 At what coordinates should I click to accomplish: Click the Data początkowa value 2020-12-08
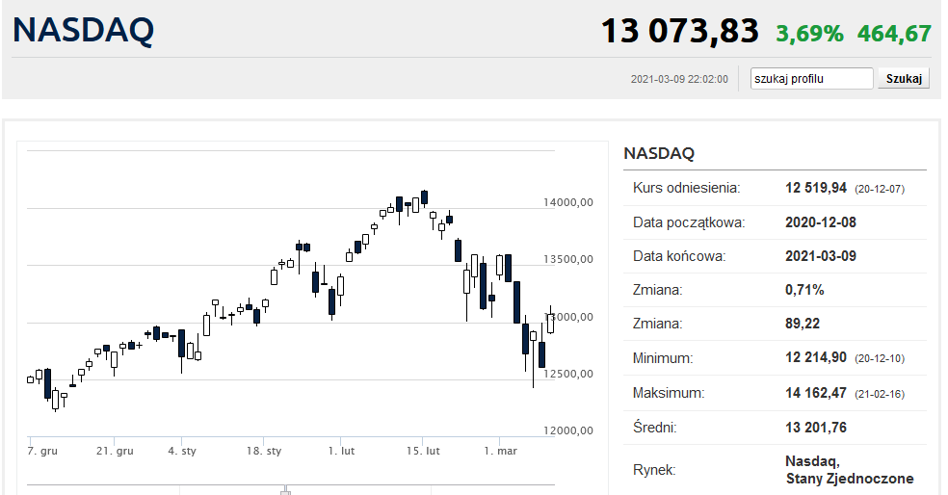click(820, 222)
